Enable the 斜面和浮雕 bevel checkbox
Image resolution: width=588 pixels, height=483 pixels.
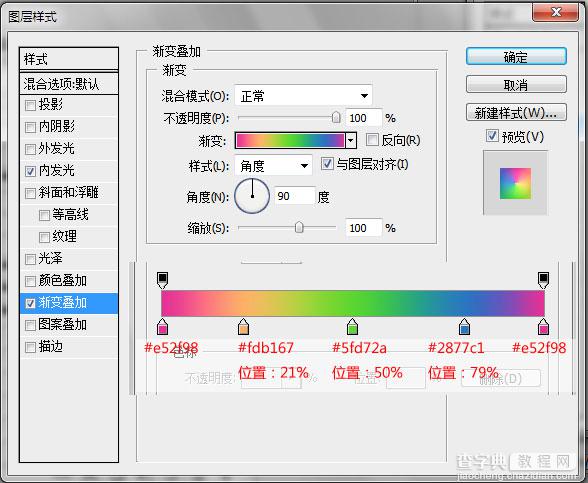30,194
